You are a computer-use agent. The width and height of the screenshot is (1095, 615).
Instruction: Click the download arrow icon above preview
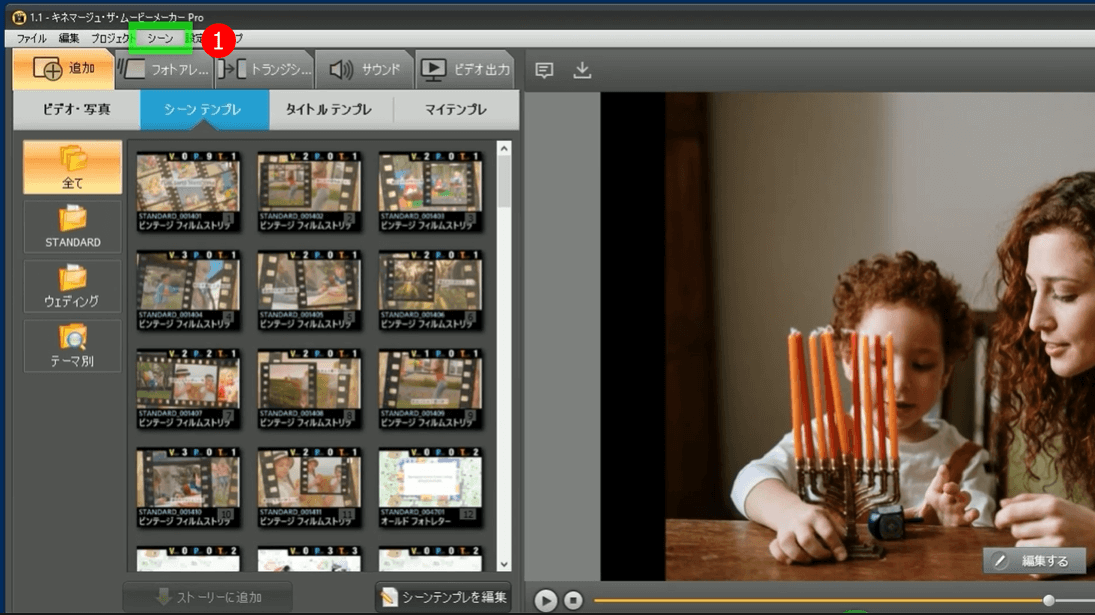tap(582, 70)
